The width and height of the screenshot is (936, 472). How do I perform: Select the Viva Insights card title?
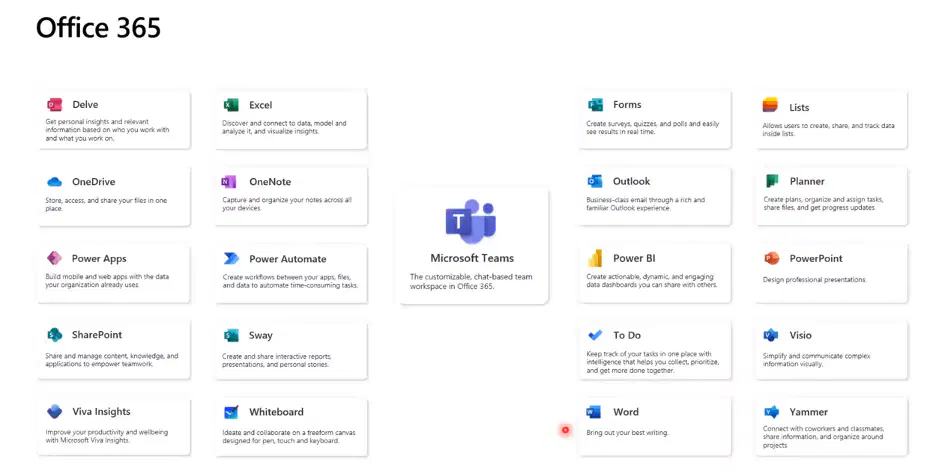(x=101, y=412)
